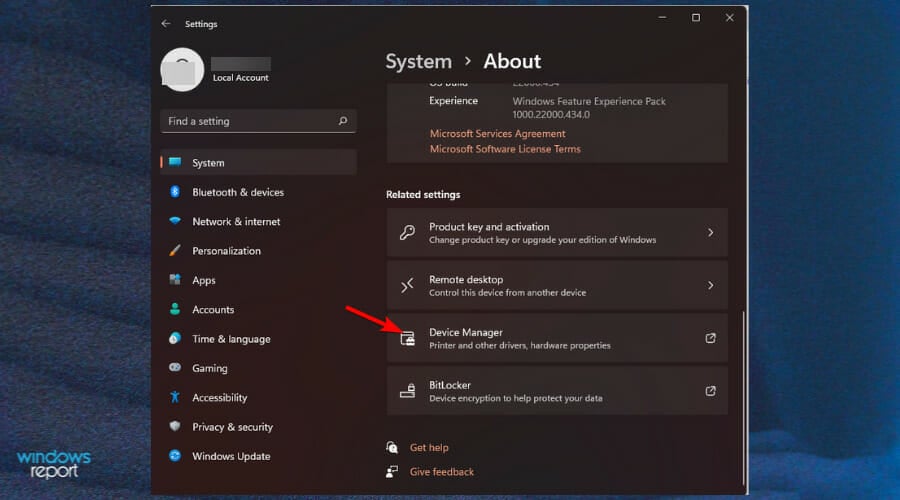The height and width of the screenshot is (500, 900).
Task: Expand Remote desktop chevron
Action: point(711,285)
